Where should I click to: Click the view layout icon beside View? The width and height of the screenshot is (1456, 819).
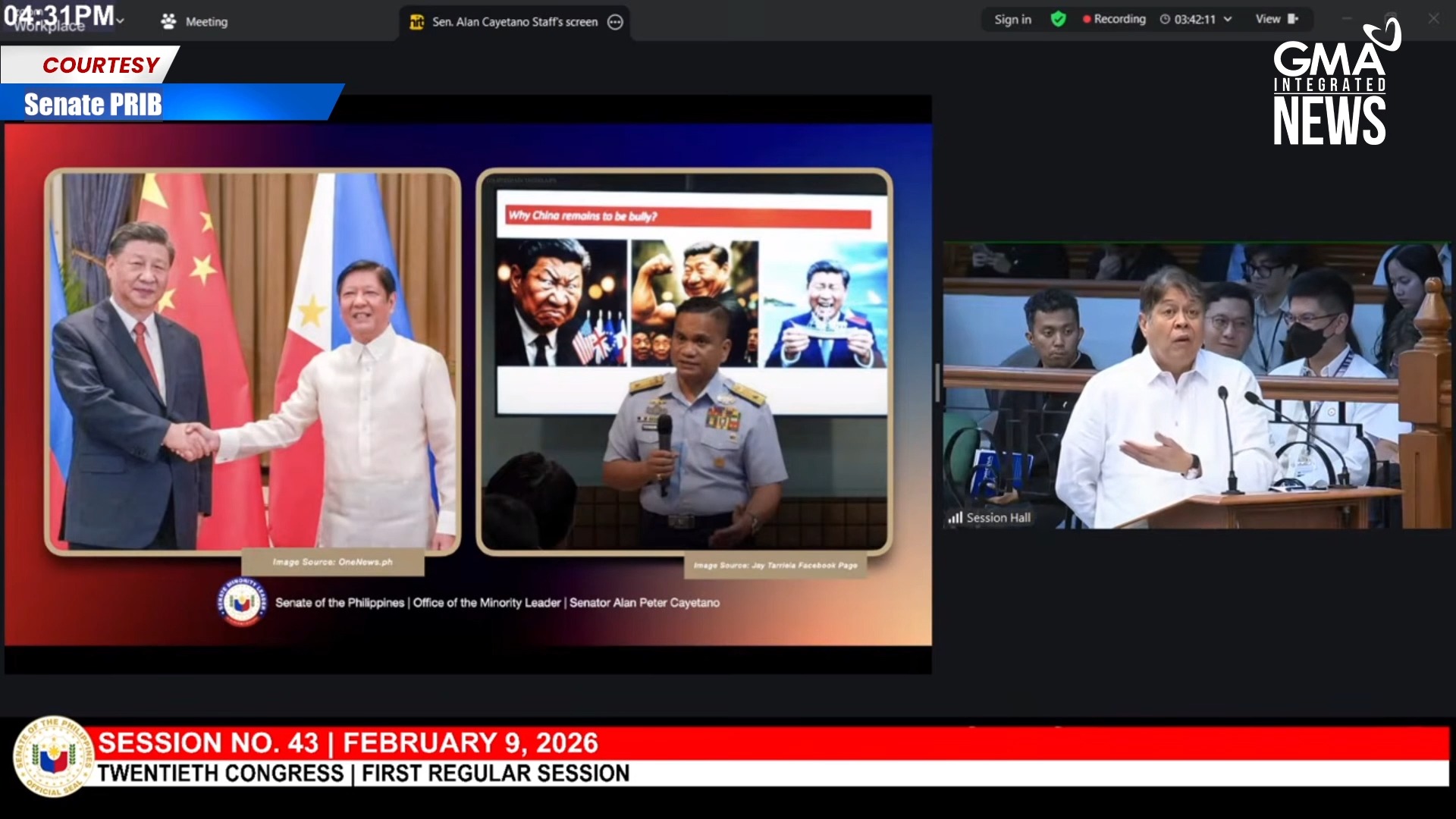1293,19
